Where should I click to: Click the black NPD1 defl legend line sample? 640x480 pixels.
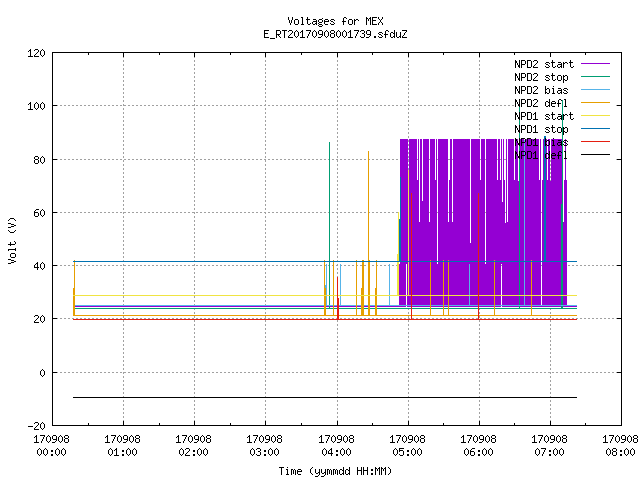point(596,155)
